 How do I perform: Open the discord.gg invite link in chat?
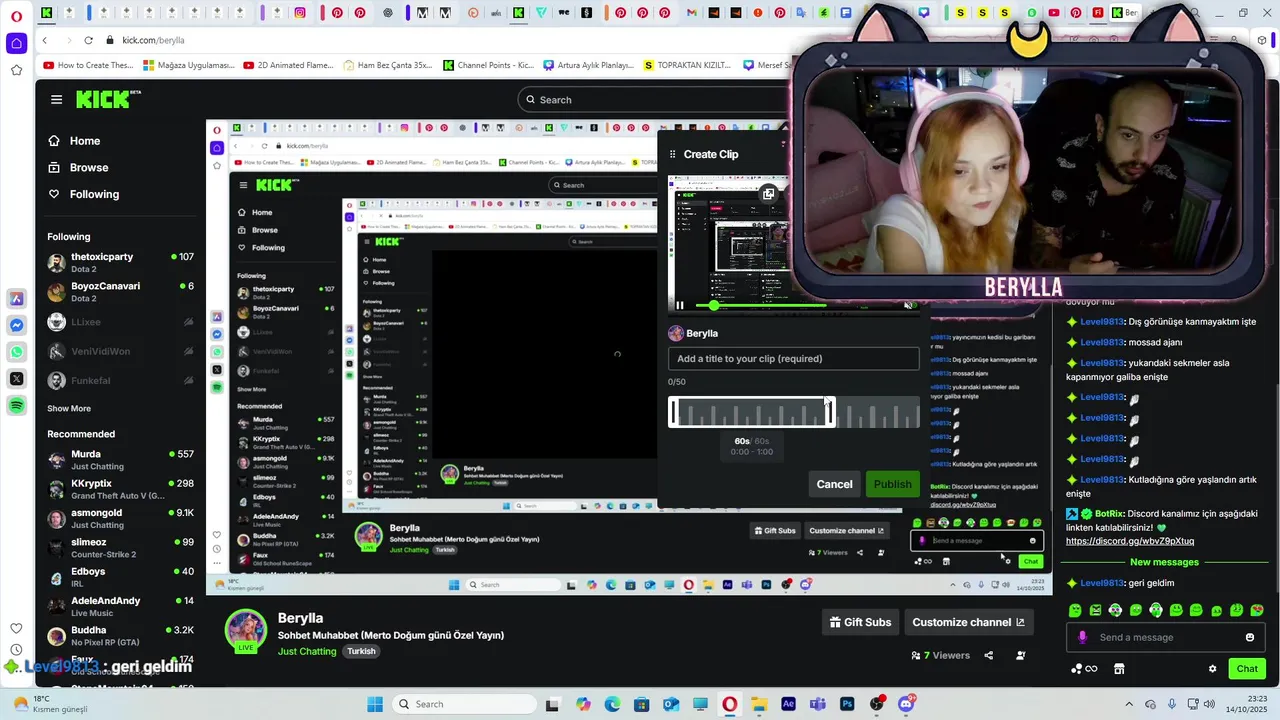[1130, 541]
